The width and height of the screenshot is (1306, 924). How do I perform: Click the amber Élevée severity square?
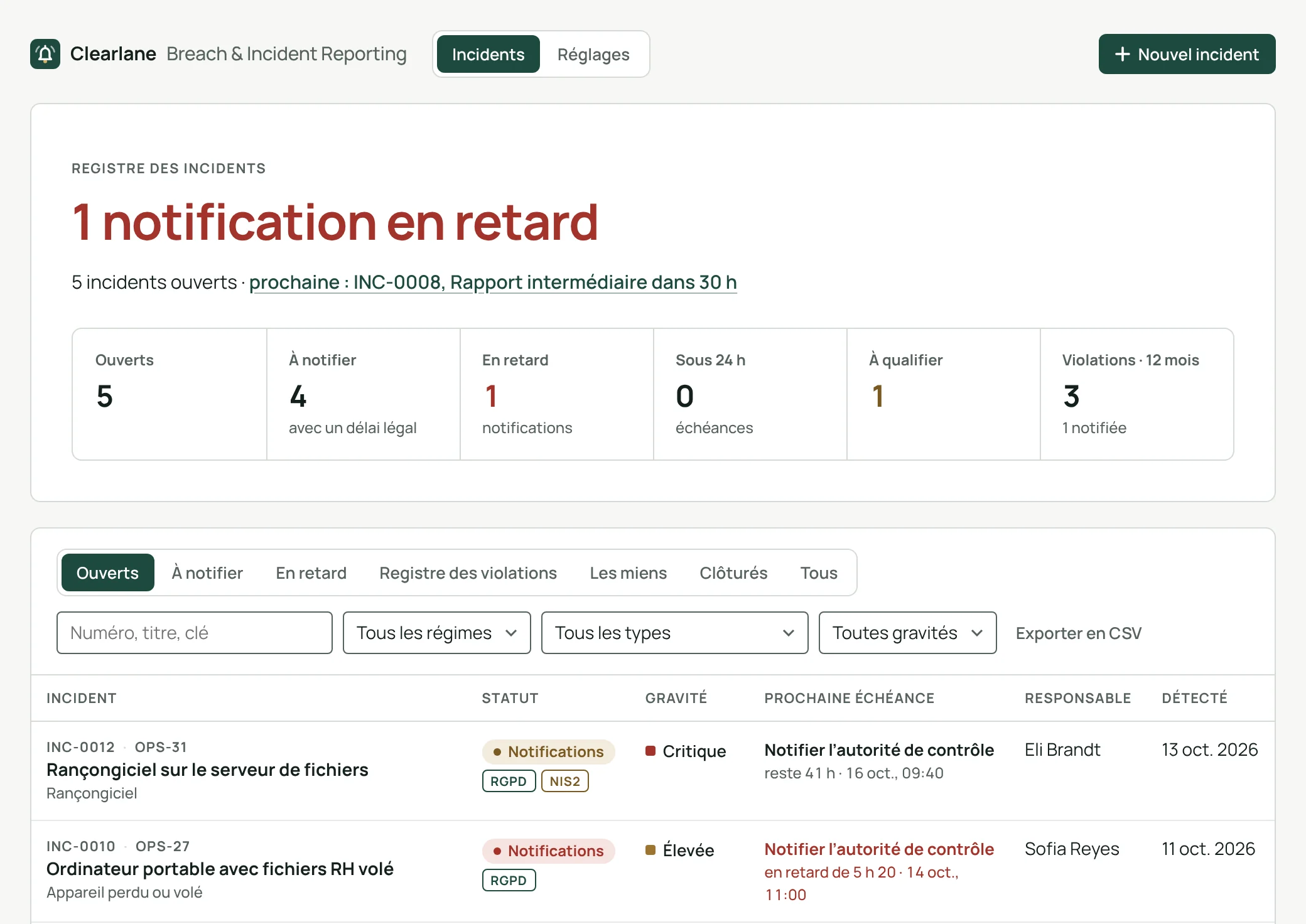[650, 850]
